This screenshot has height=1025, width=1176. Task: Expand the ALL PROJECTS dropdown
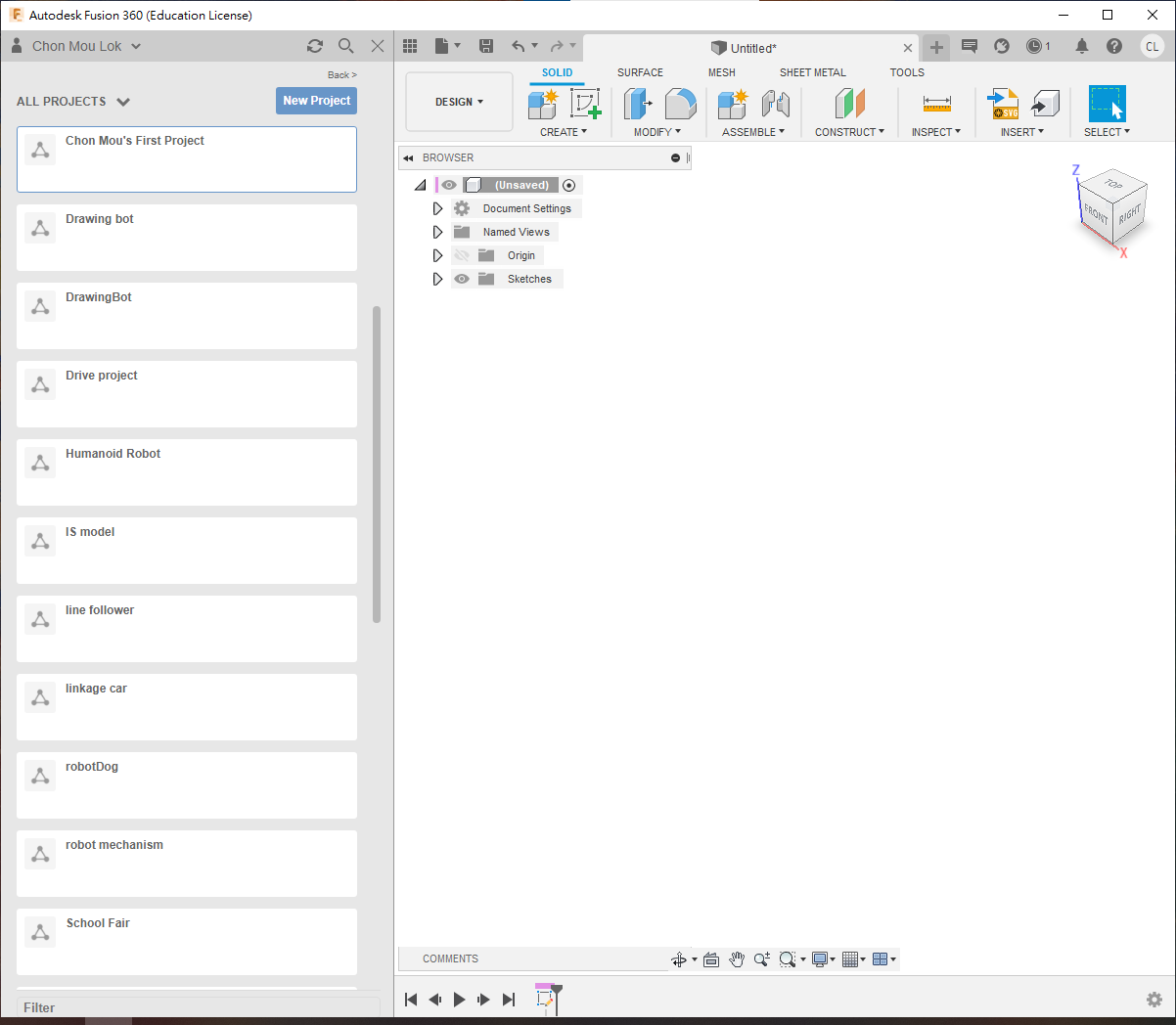(x=123, y=102)
